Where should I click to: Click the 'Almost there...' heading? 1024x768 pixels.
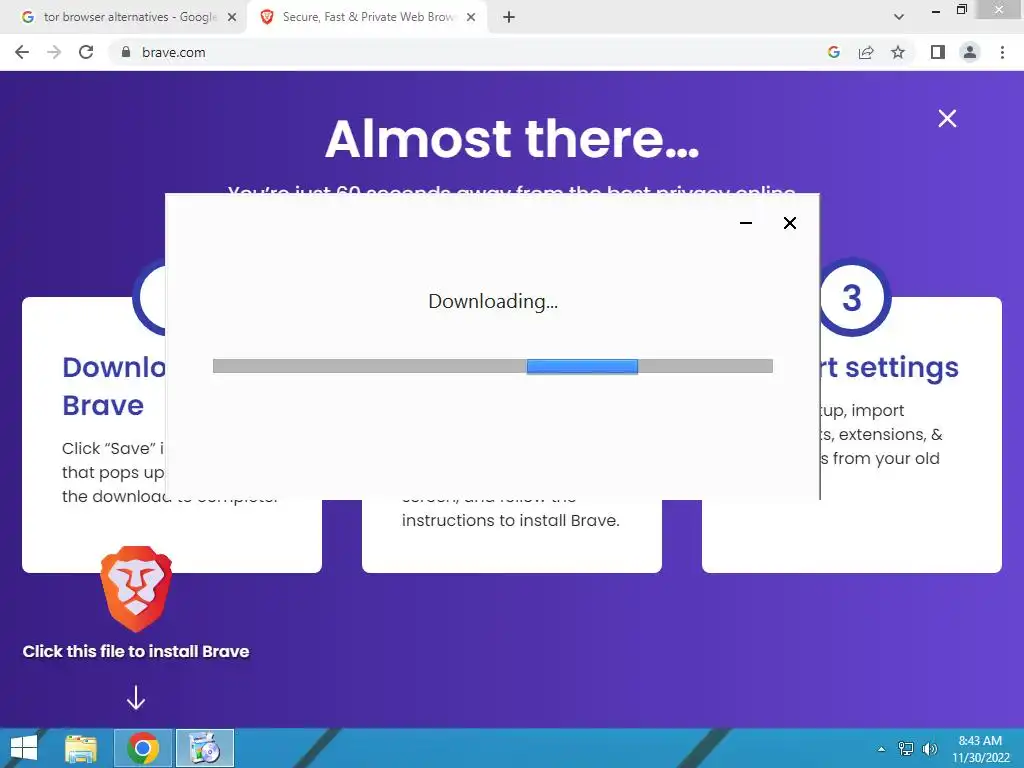[x=512, y=138]
